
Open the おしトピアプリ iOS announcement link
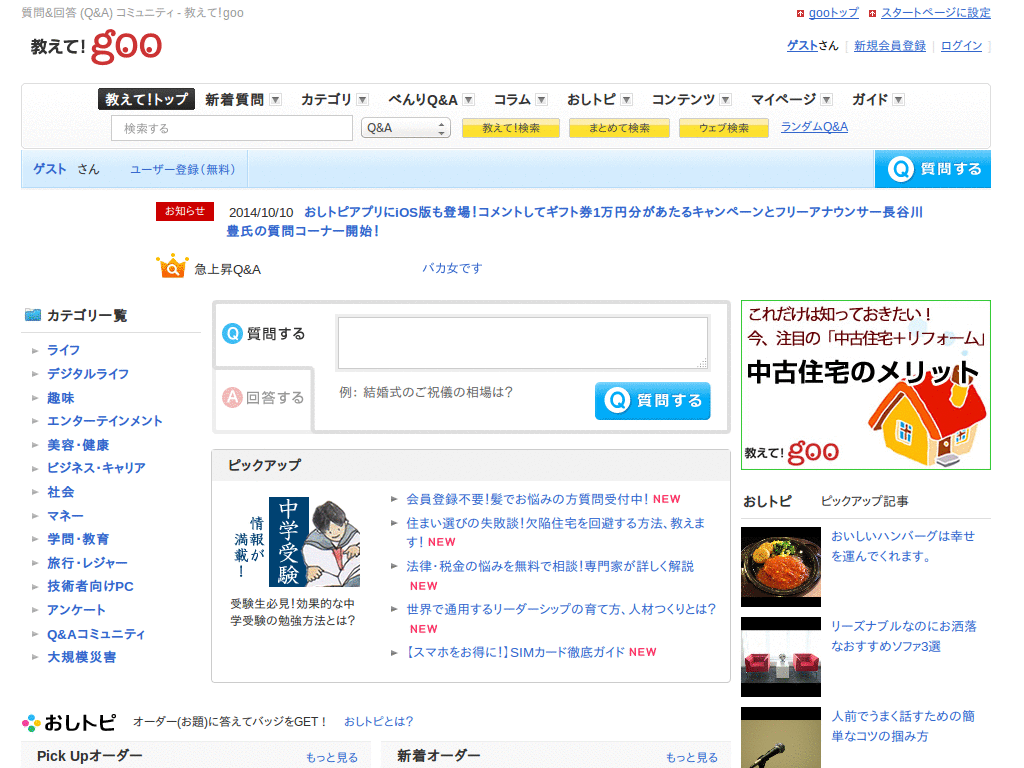point(574,221)
